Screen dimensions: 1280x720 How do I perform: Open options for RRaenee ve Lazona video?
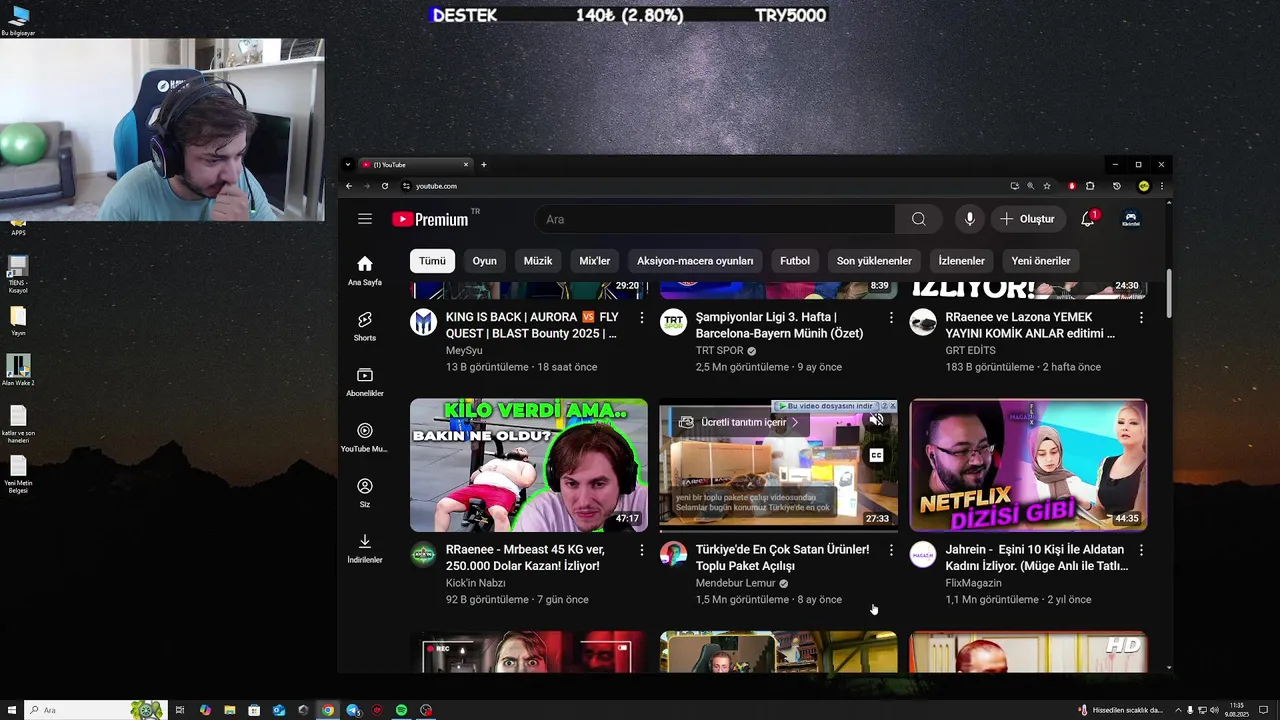coord(1141,317)
